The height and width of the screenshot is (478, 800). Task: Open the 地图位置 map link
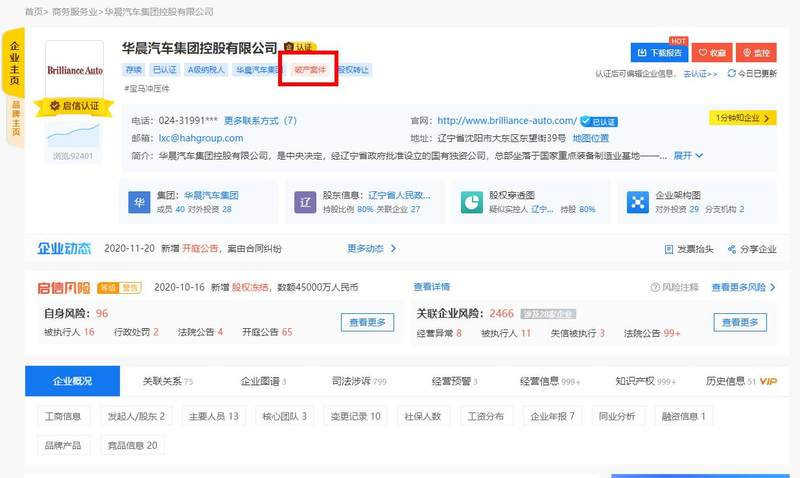(x=590, y=138)
